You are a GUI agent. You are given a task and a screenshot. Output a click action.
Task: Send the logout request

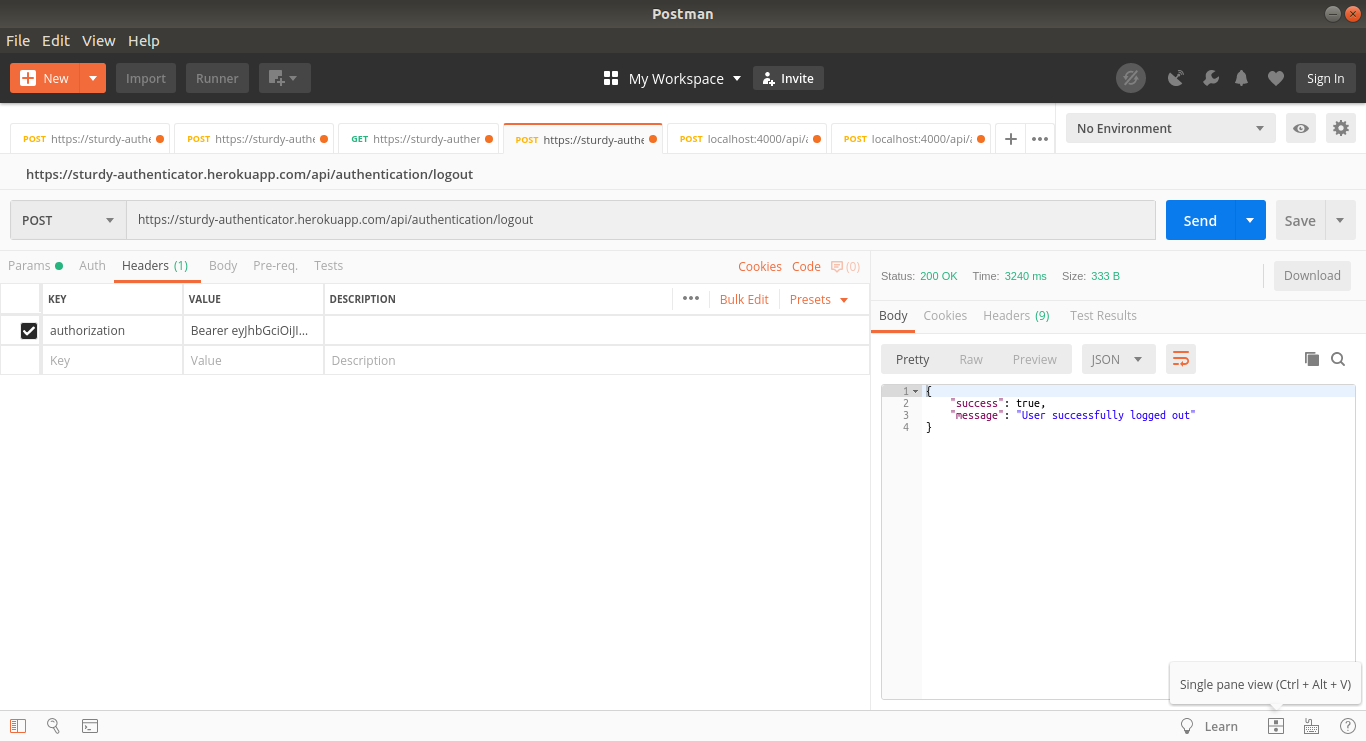[x=1200, y=220]
